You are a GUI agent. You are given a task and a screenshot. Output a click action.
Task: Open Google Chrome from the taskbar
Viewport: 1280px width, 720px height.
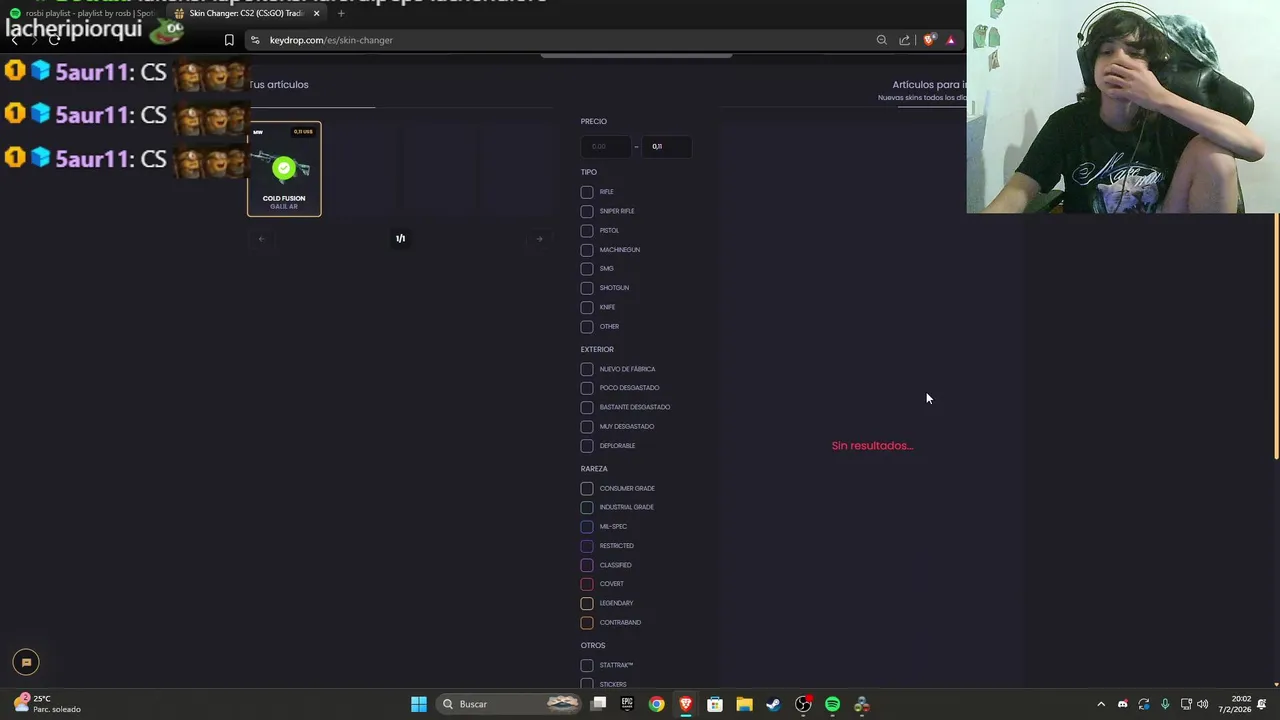tap(656, 704)
